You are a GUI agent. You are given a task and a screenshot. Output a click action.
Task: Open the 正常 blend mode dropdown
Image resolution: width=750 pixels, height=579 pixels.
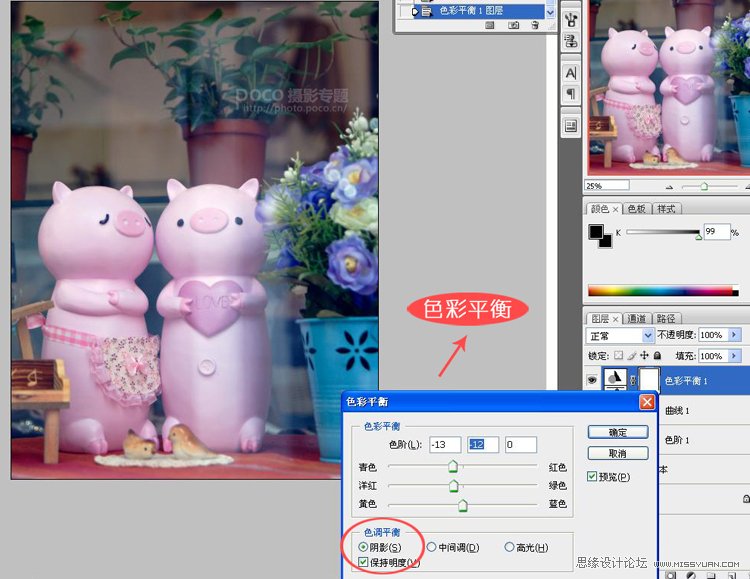pos(620,335)
